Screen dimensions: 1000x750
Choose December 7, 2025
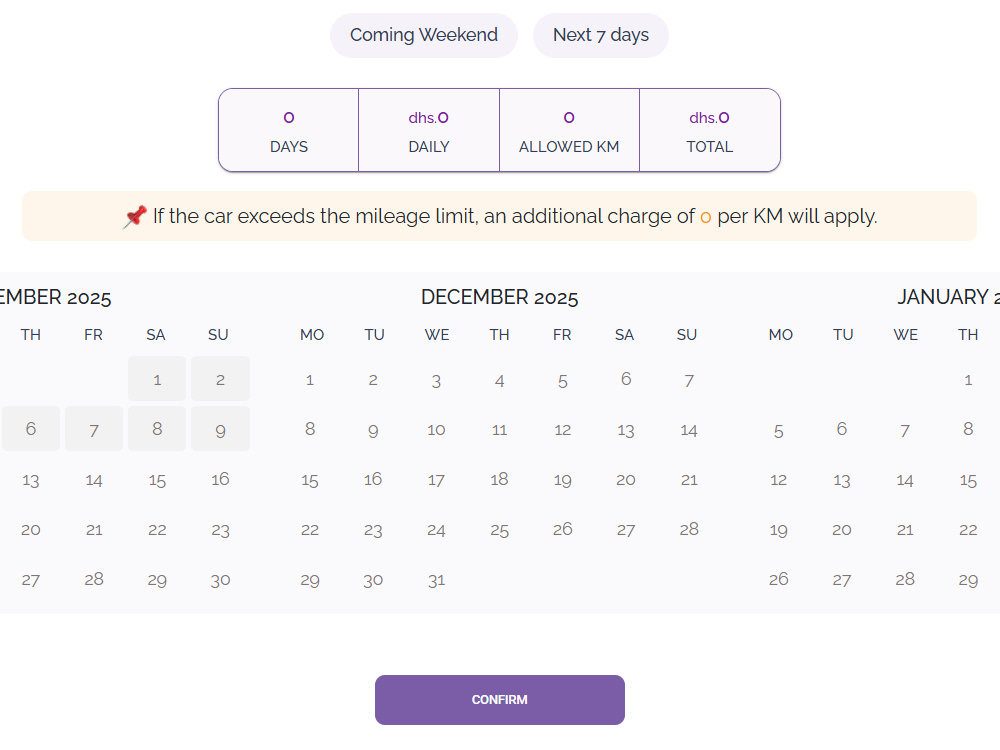689,380
